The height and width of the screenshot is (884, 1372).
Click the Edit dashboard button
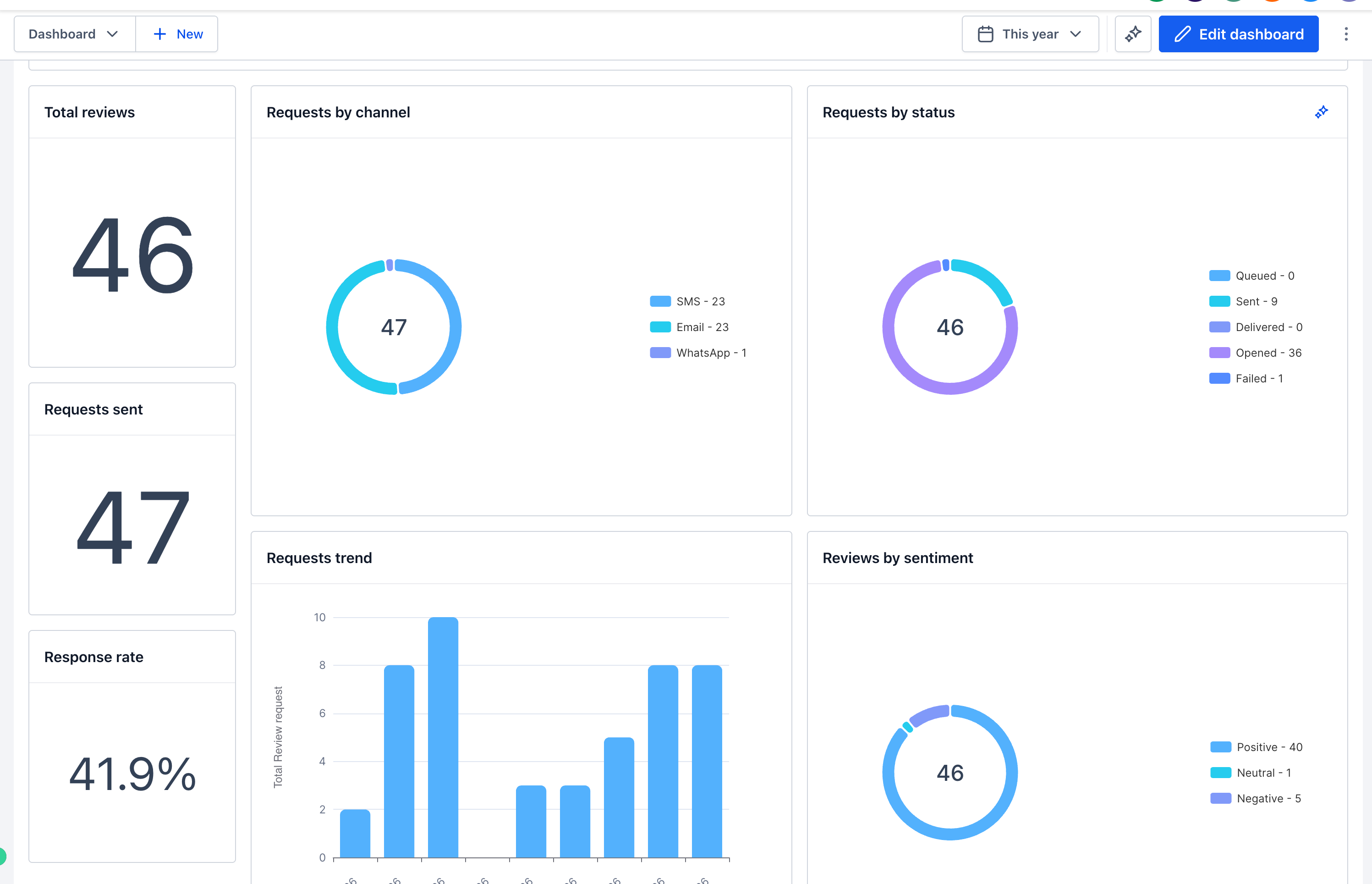[1238, 34]
